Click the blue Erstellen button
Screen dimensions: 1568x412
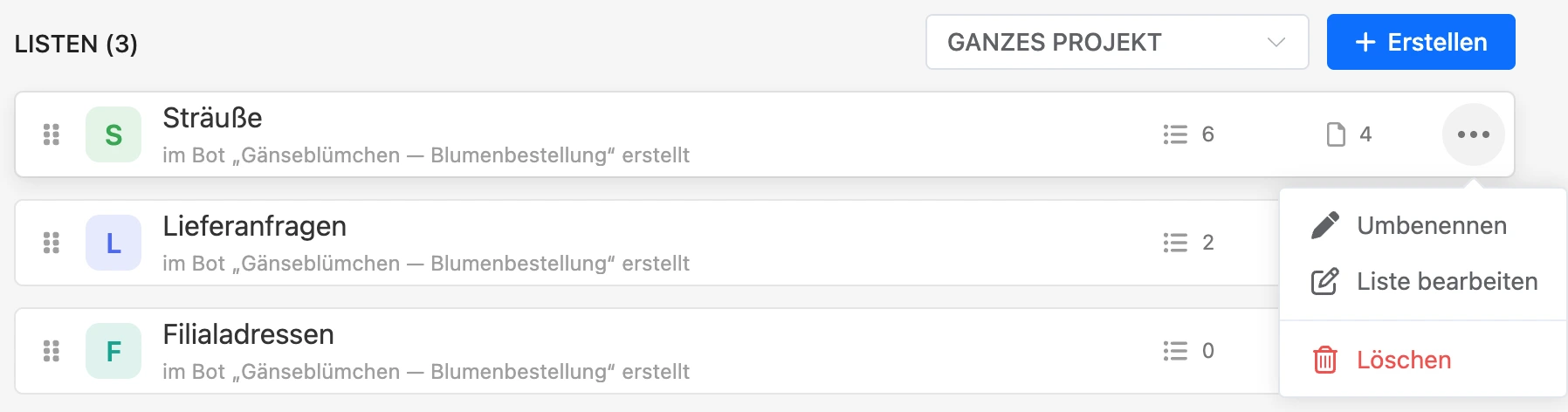pyautogui.click(x=1420, y=42)
